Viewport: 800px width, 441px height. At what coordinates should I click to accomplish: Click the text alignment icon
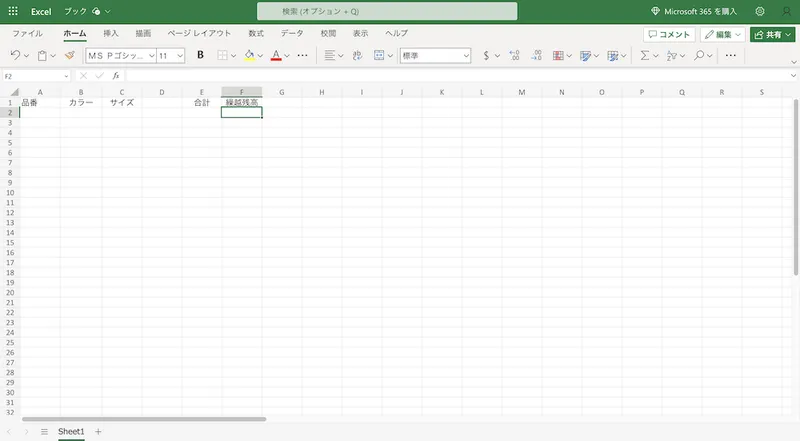330,55
